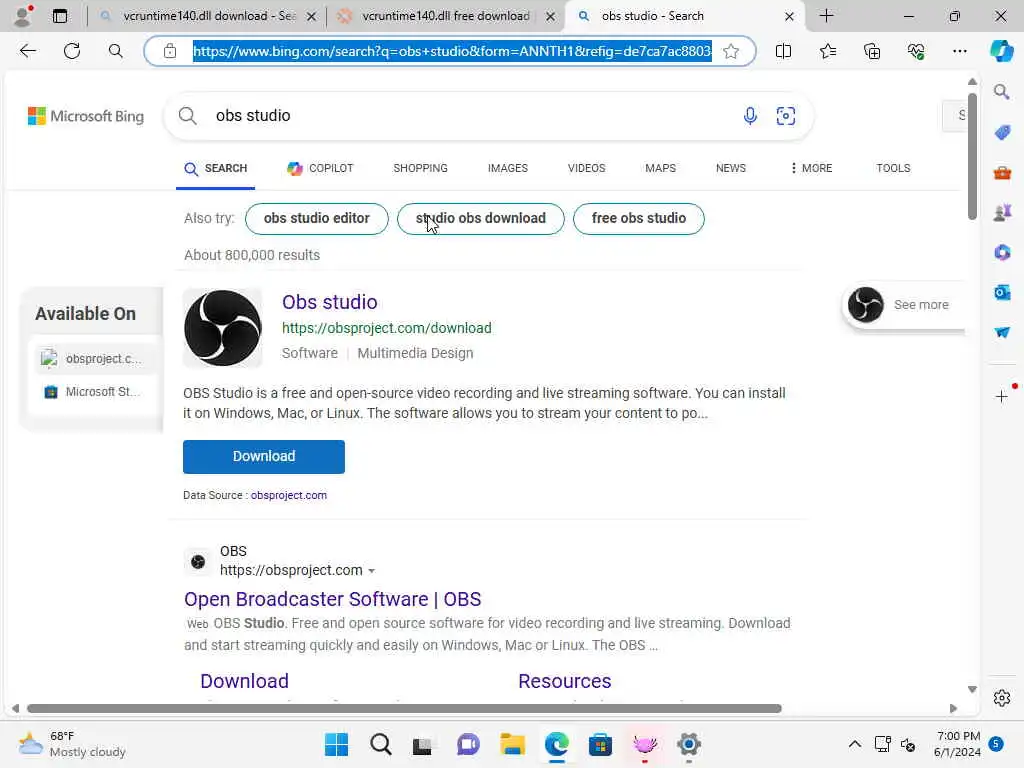The height and width of the screenshot is (768, 1024).
Task: Open sidebar Shopping tag icon
Action: (x=1002, y=133)
